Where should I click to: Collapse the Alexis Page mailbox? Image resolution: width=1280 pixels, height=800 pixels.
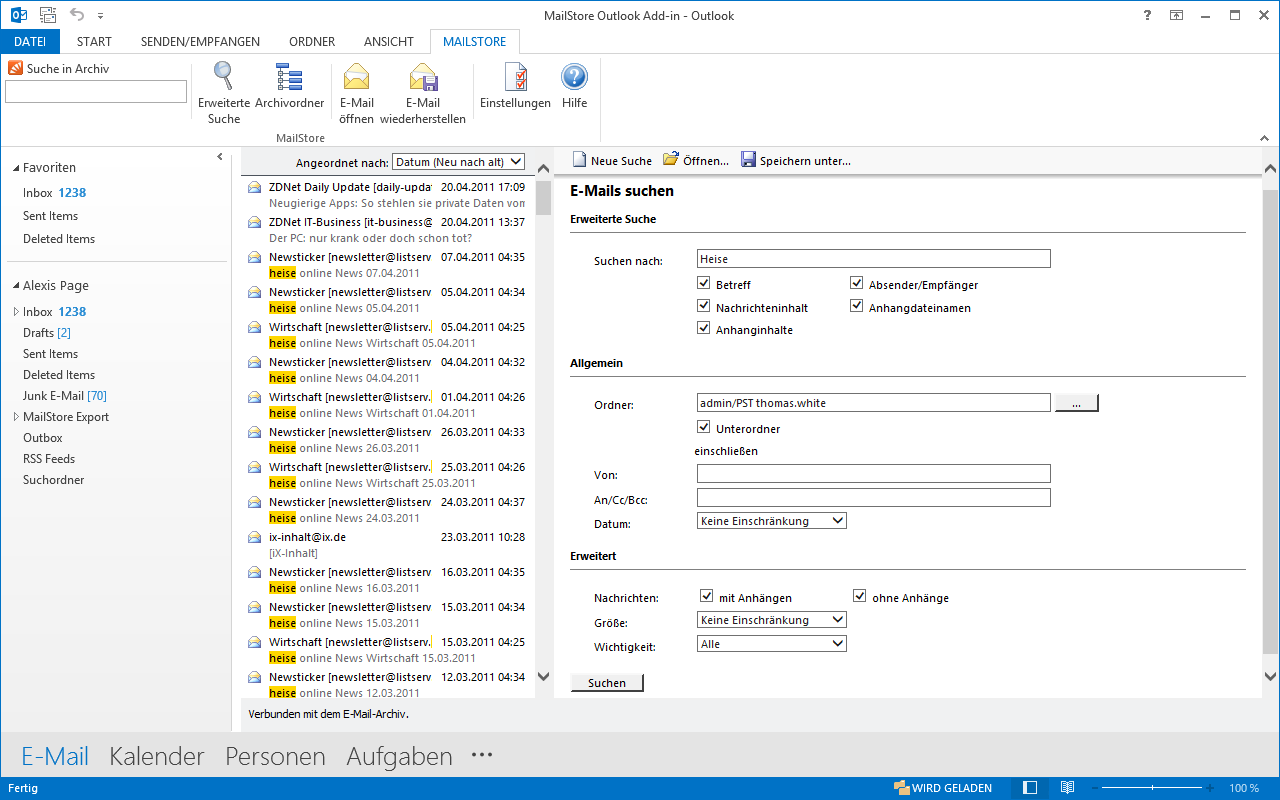coord(15,286)
